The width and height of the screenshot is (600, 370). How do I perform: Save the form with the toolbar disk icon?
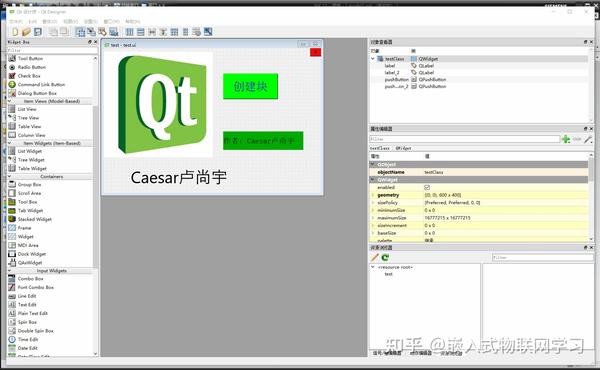(x=38, y=32)
